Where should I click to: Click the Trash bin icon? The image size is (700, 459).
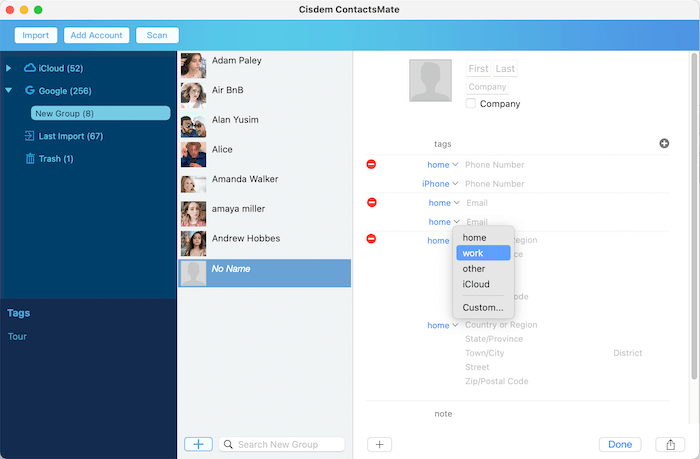pos(30,159)
